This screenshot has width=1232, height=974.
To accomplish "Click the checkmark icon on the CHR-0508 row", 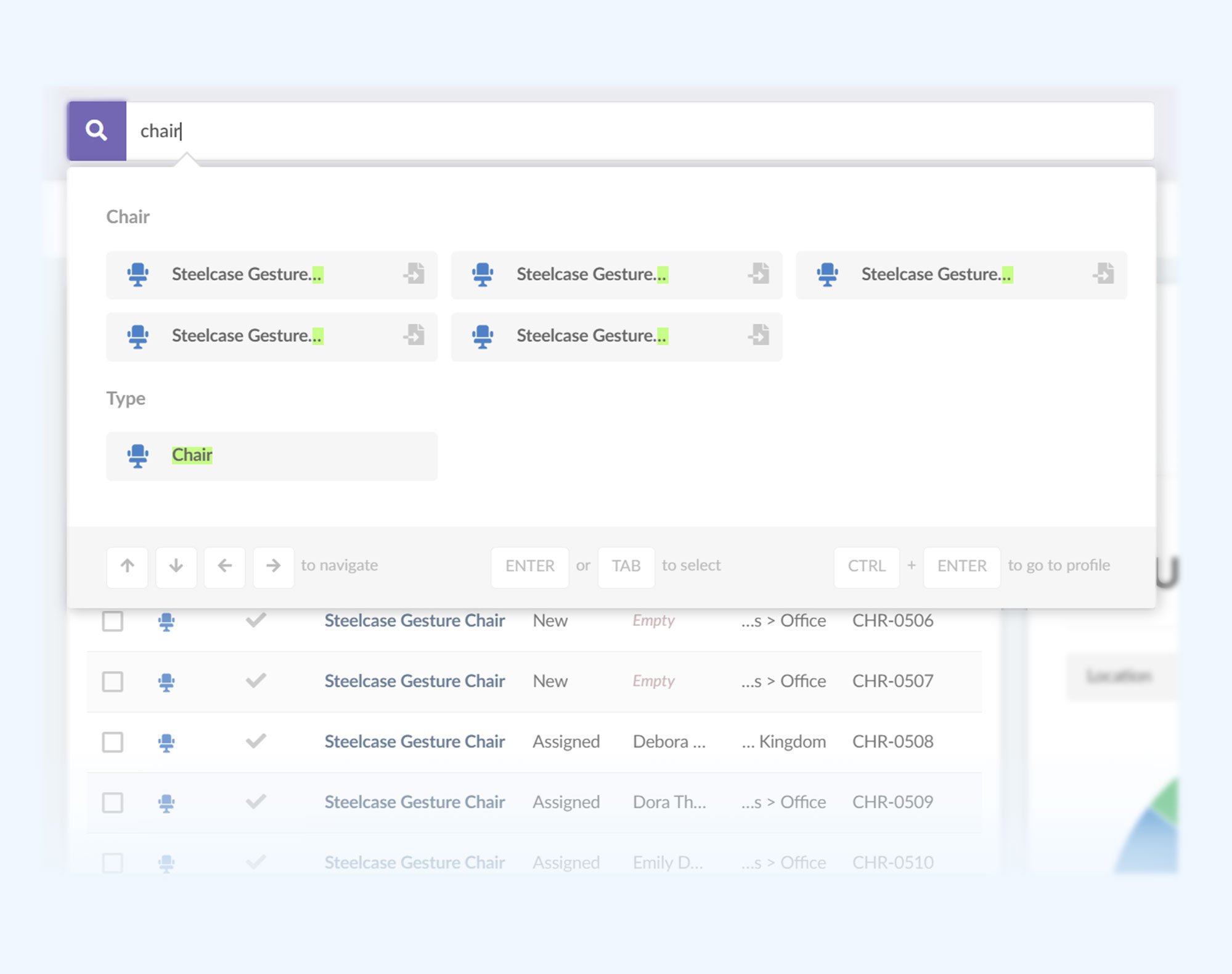I will [x=255, y=742].
